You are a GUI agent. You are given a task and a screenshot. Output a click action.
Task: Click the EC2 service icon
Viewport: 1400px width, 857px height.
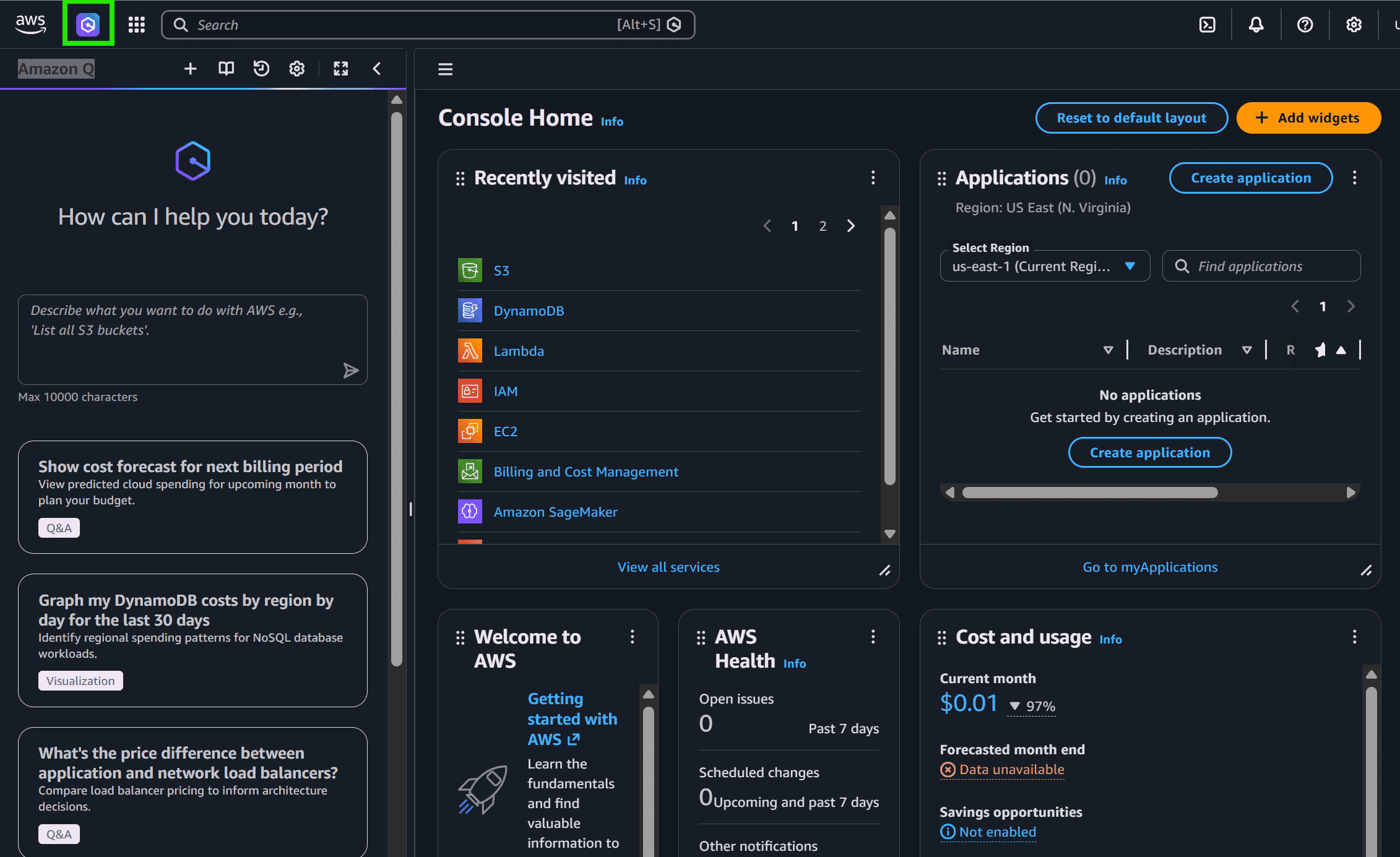(x=470, y=431)
